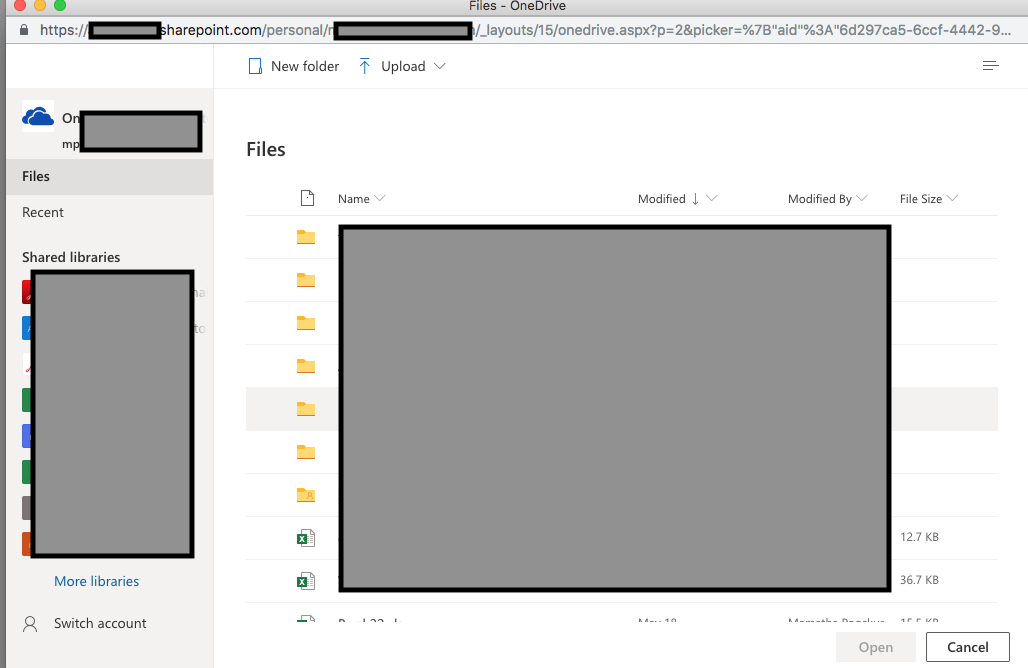The image size is (1028, 668).
Task: Select the Excel file icon for 36.7 KB row
Action: (306, 581)
